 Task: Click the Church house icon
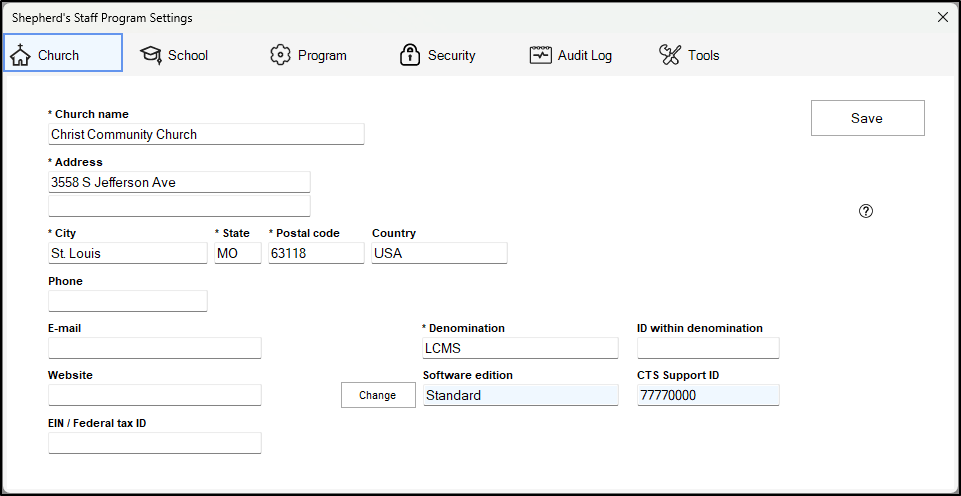[x=20, y=55]
